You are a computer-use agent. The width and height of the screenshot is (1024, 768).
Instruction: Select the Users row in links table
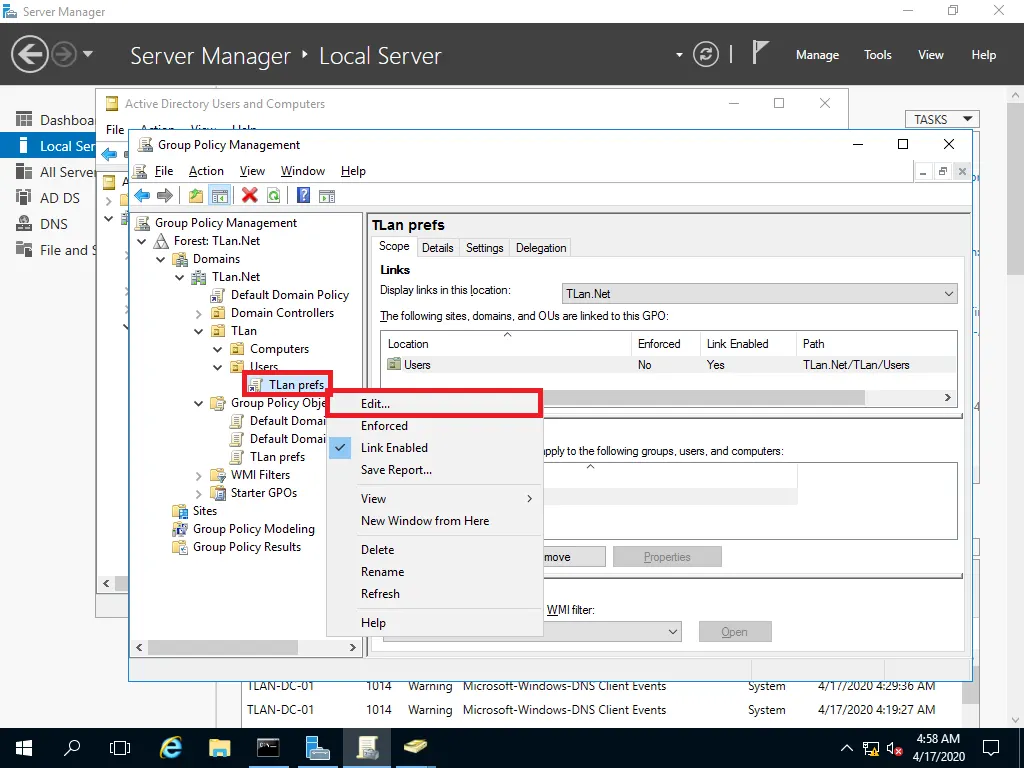(x=669, y=365)
